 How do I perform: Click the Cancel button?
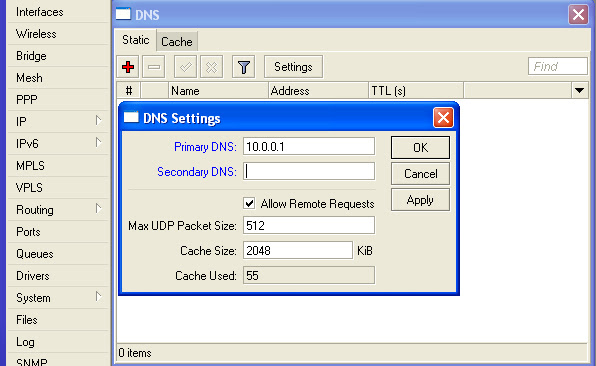click(420, 174)
